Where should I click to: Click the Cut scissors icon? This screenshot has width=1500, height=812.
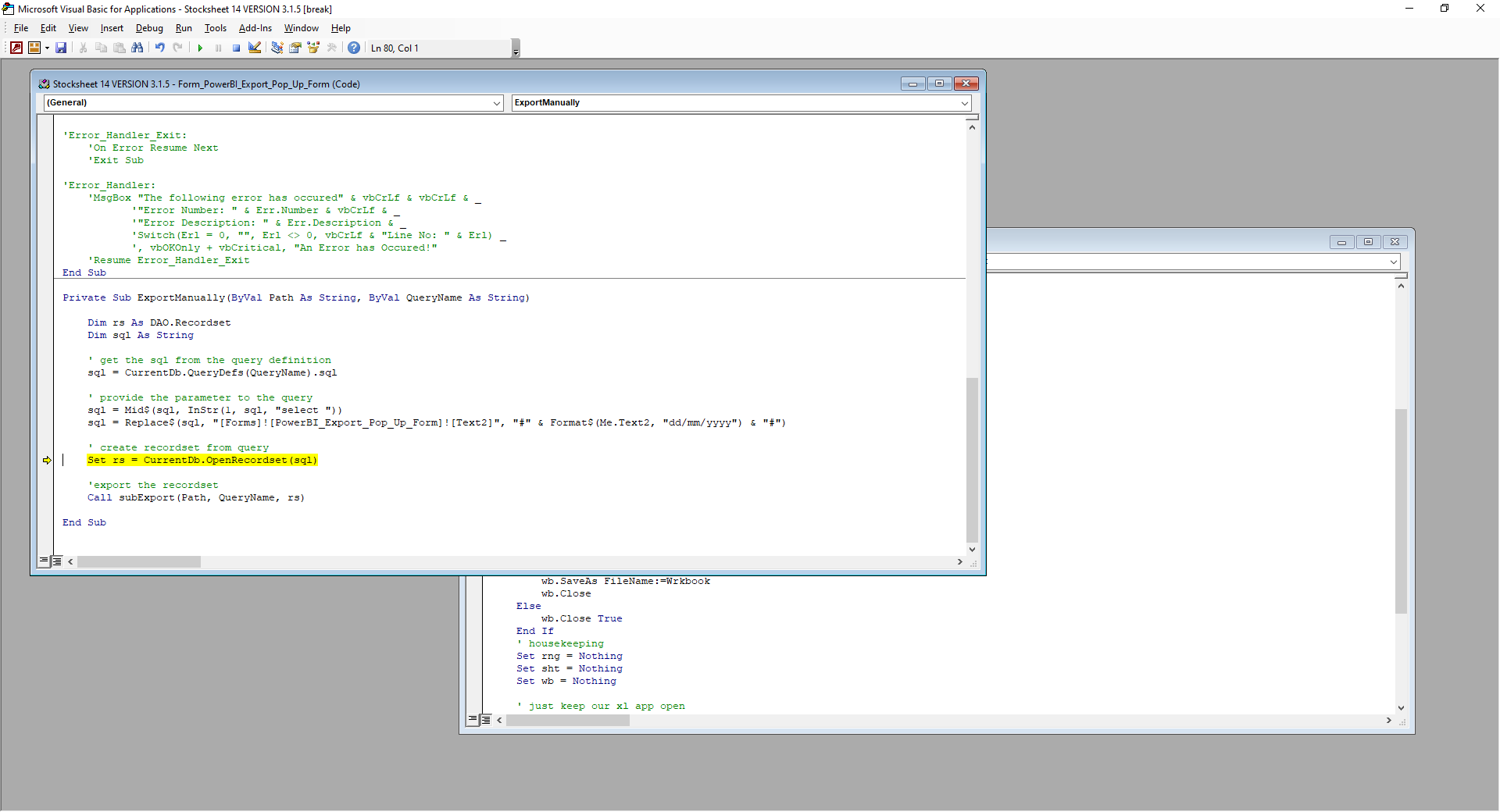83,48
